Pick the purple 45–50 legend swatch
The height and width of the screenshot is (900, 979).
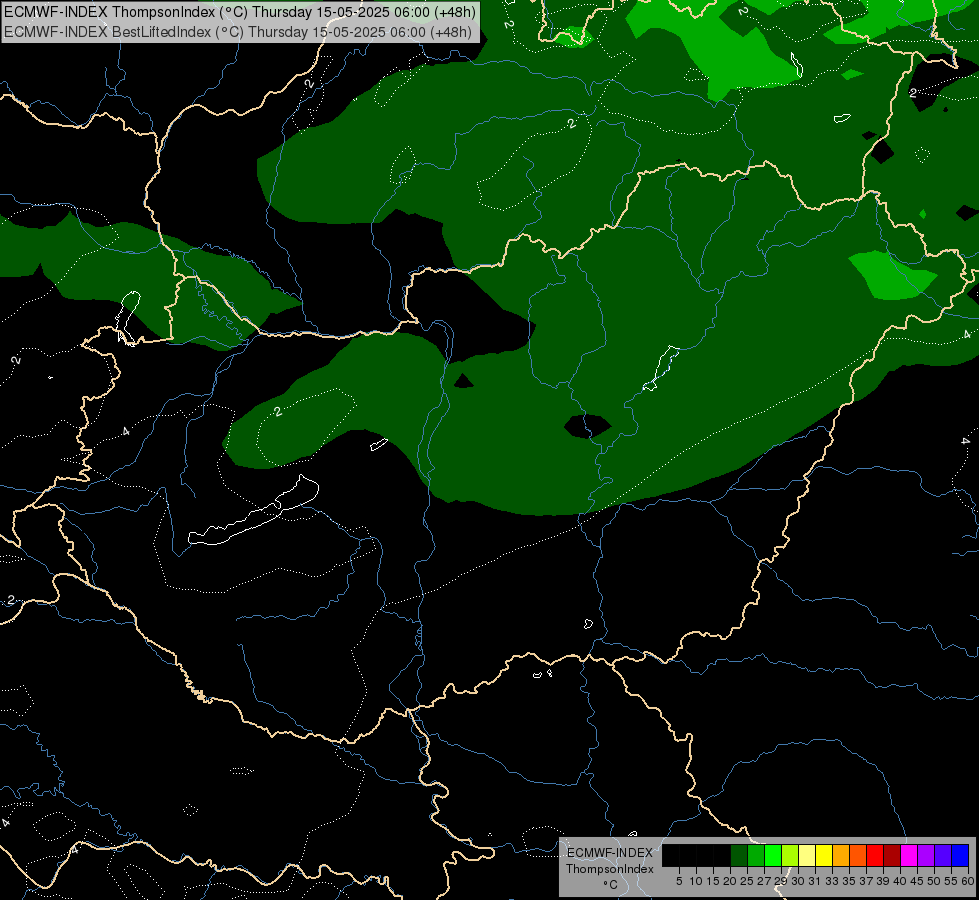click(926, 855)
